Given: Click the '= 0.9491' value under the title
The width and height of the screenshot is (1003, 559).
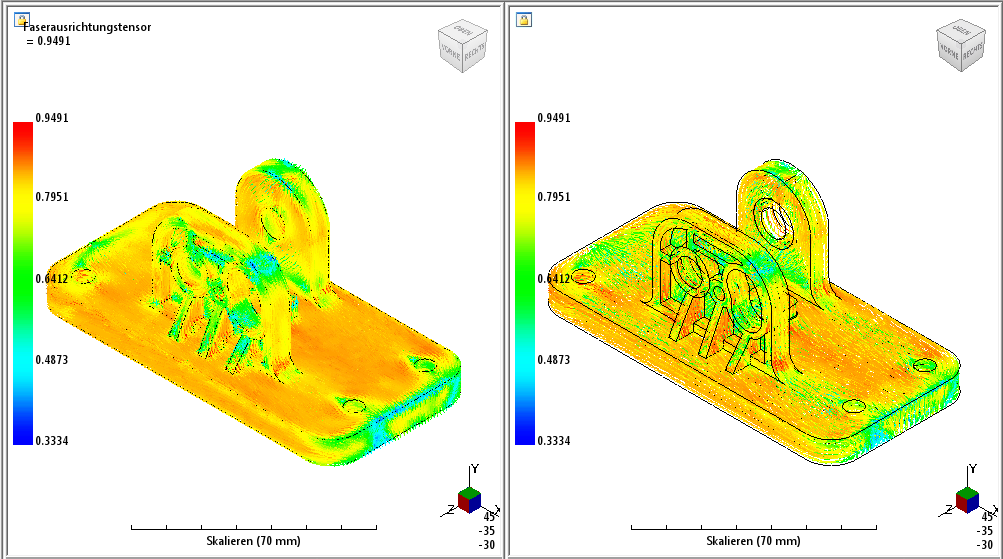Looking at the screenshot, I should click(49, 41).
